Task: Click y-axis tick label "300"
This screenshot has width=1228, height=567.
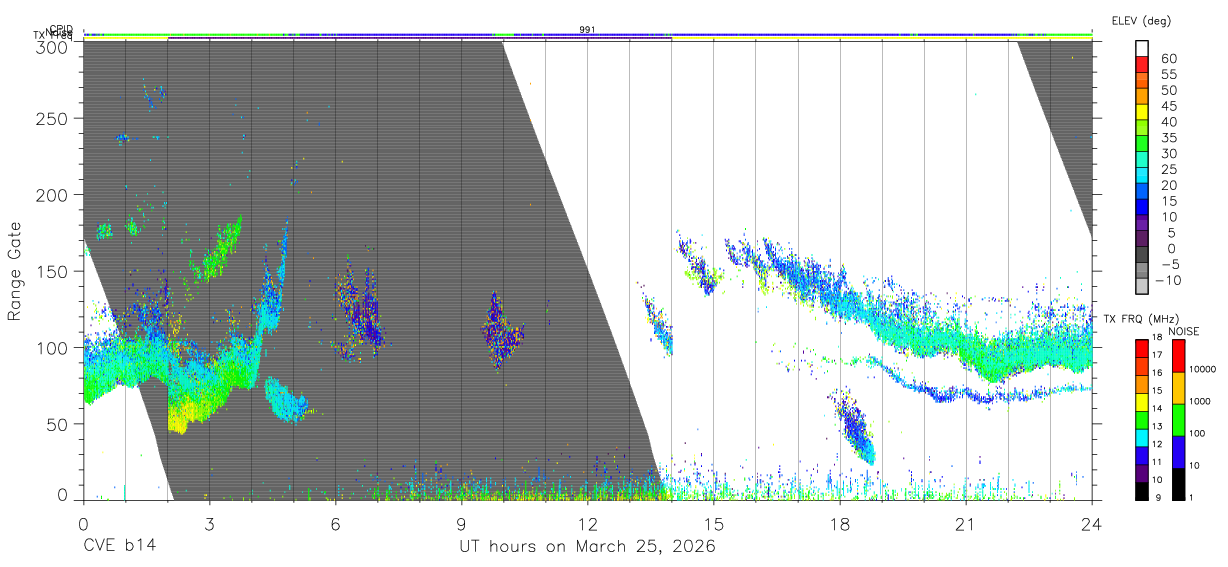Action: (53, 46)
